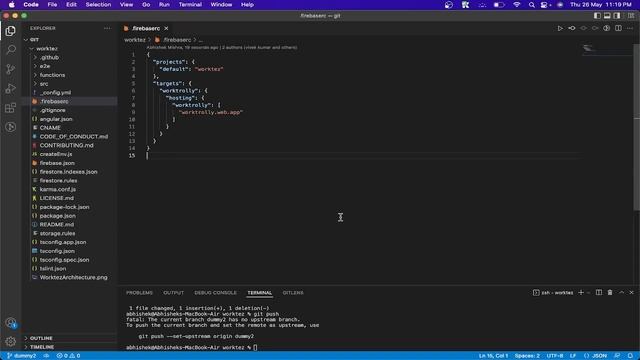This screenshot has height=360, width=640.
Task: Open macOS Spotlight search icon
Action: (531, 5)
